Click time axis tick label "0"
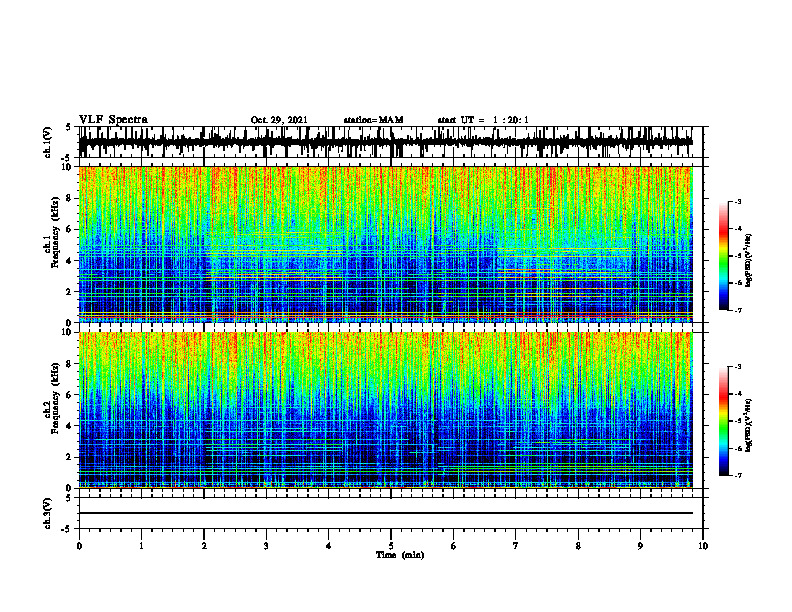Viewport: 792px width, 612px height. tap(79, 546)
